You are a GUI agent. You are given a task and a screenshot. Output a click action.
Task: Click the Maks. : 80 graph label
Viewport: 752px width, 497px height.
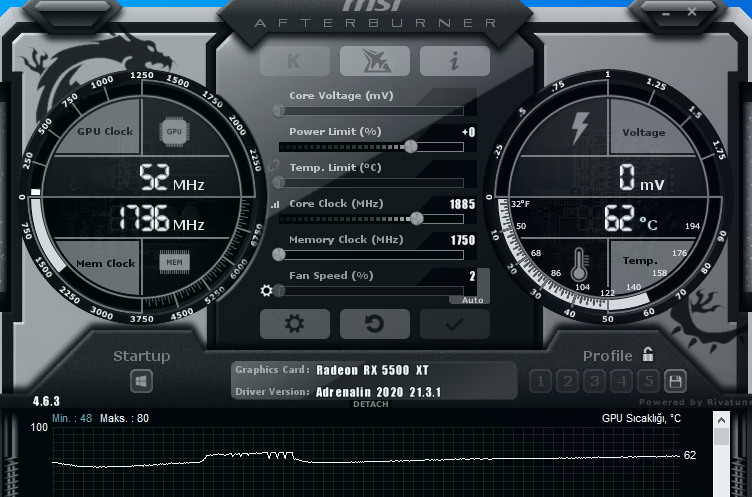(124, 418)
